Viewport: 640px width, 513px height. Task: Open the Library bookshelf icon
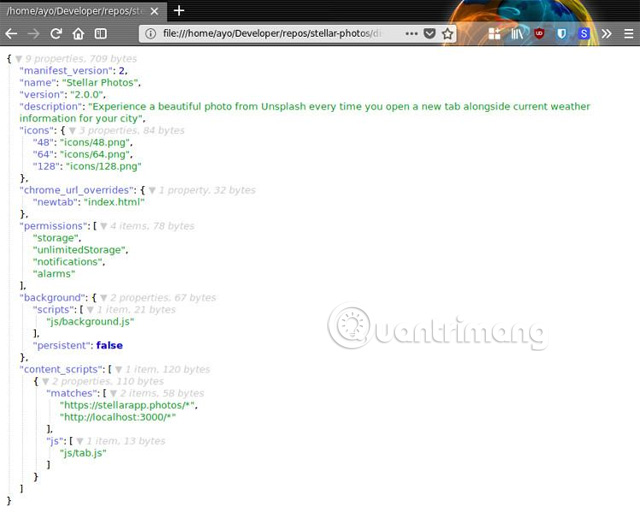coord(517,33)
